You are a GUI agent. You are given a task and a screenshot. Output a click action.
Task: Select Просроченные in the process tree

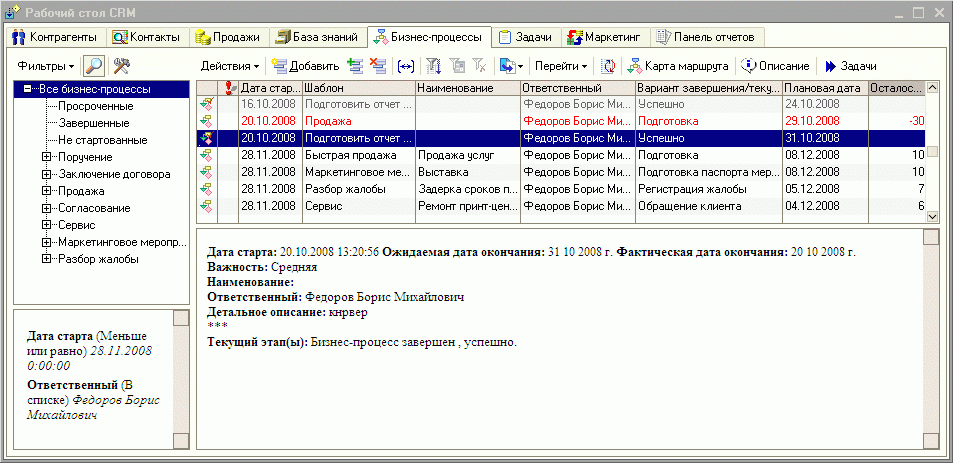click(x=93, y=106)
